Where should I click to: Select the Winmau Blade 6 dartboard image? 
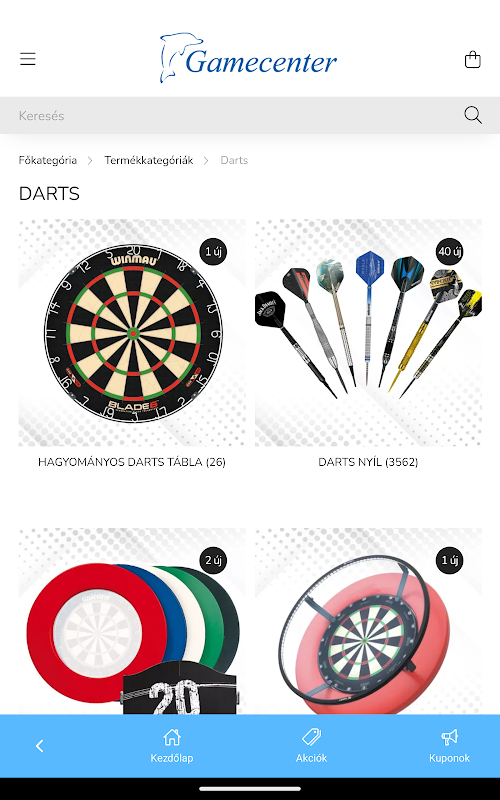(132, 333)
